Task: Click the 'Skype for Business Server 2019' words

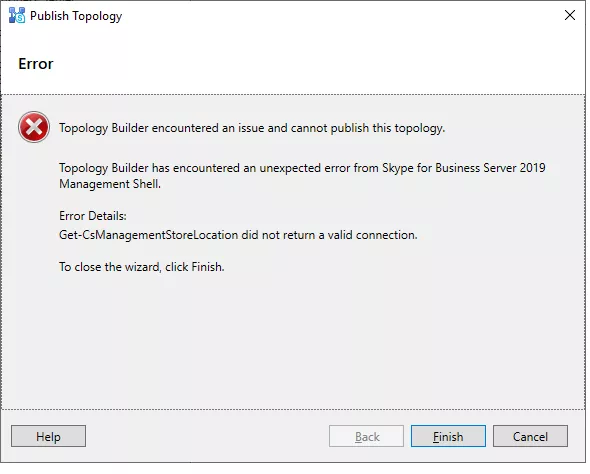Action: [464, 168]
